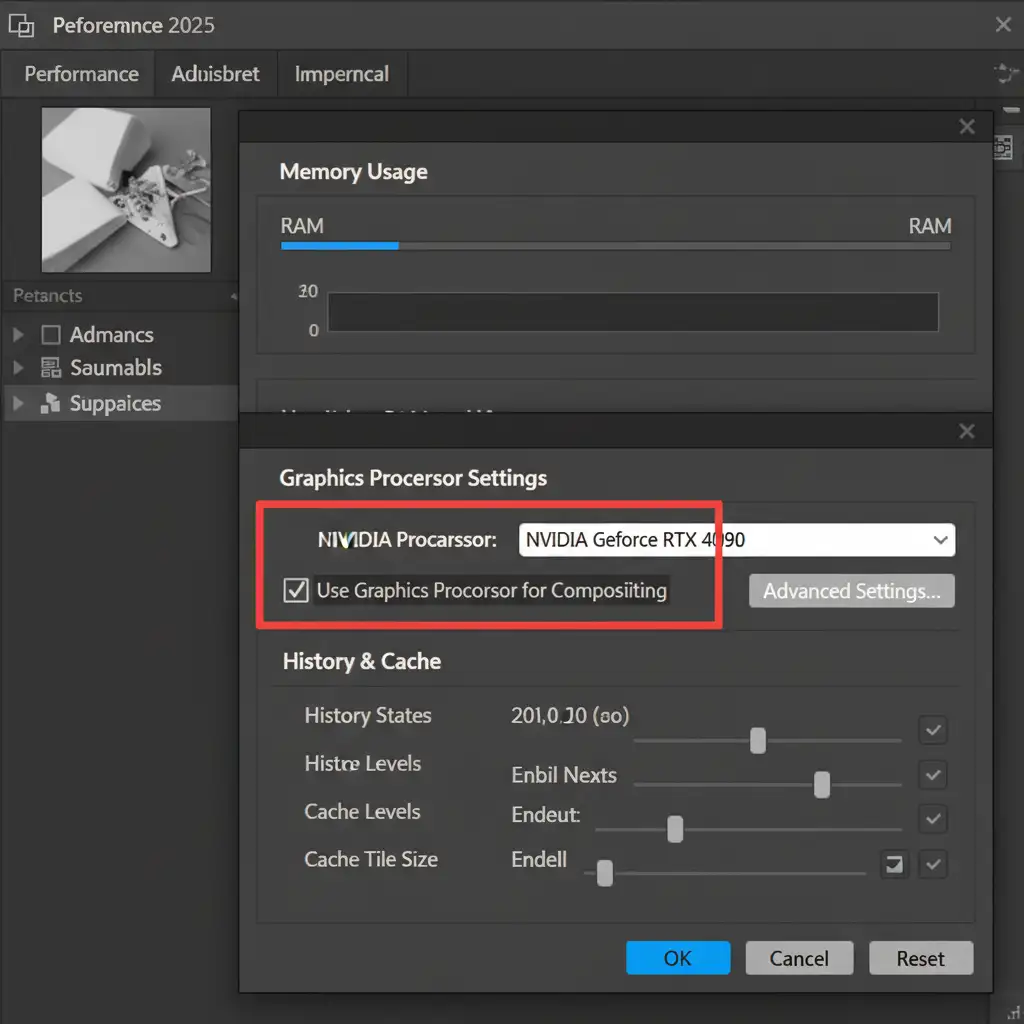The image size is (1024, 1024).
Task: Click the image thumbnail preview
Action: tap(126, 190)
